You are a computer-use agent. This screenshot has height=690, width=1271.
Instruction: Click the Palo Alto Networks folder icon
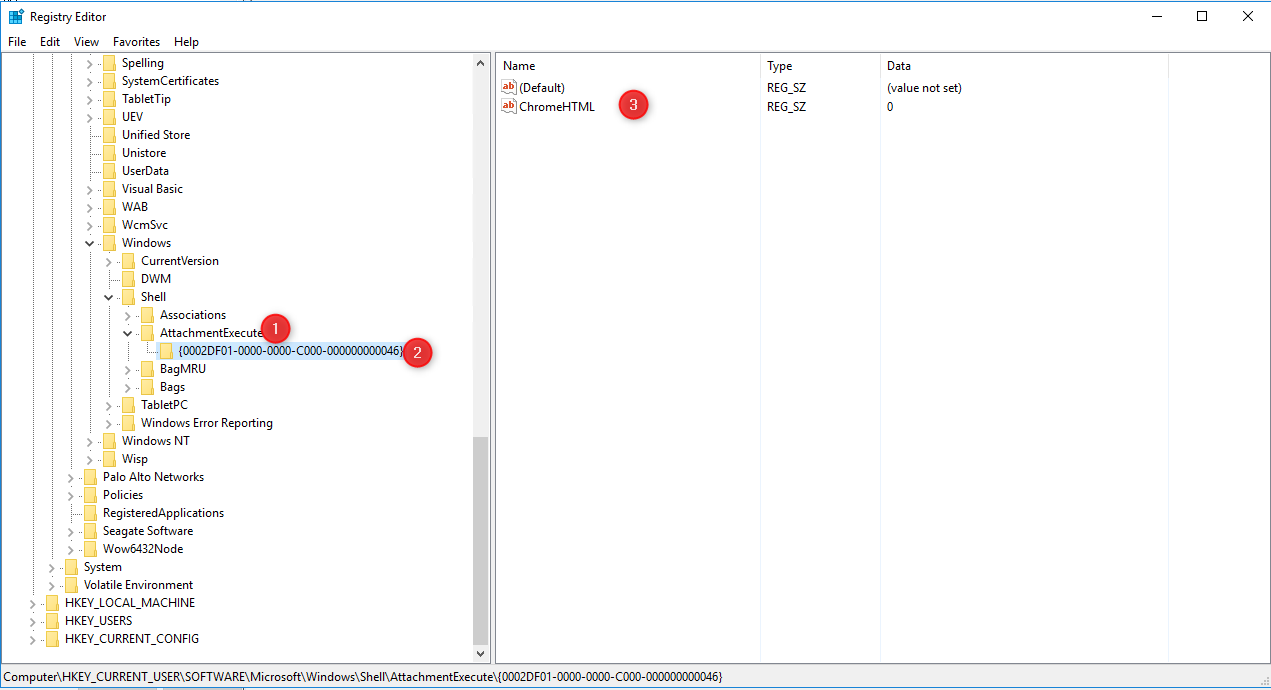pyautogui.click(x=91, y=477)
